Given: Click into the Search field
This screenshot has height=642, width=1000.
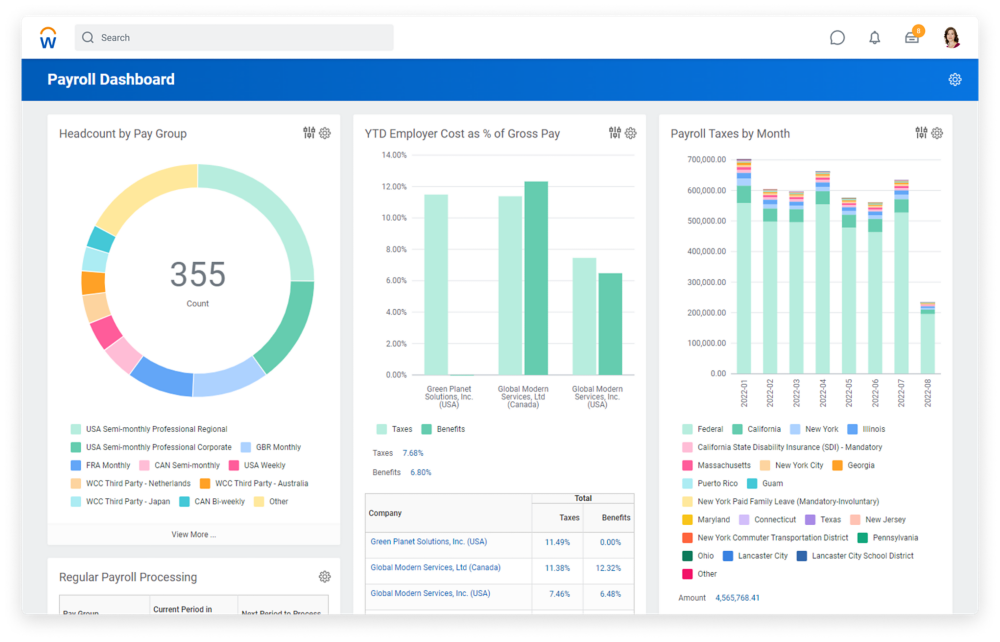Looking at the screenshot, I should coord(234,38).
